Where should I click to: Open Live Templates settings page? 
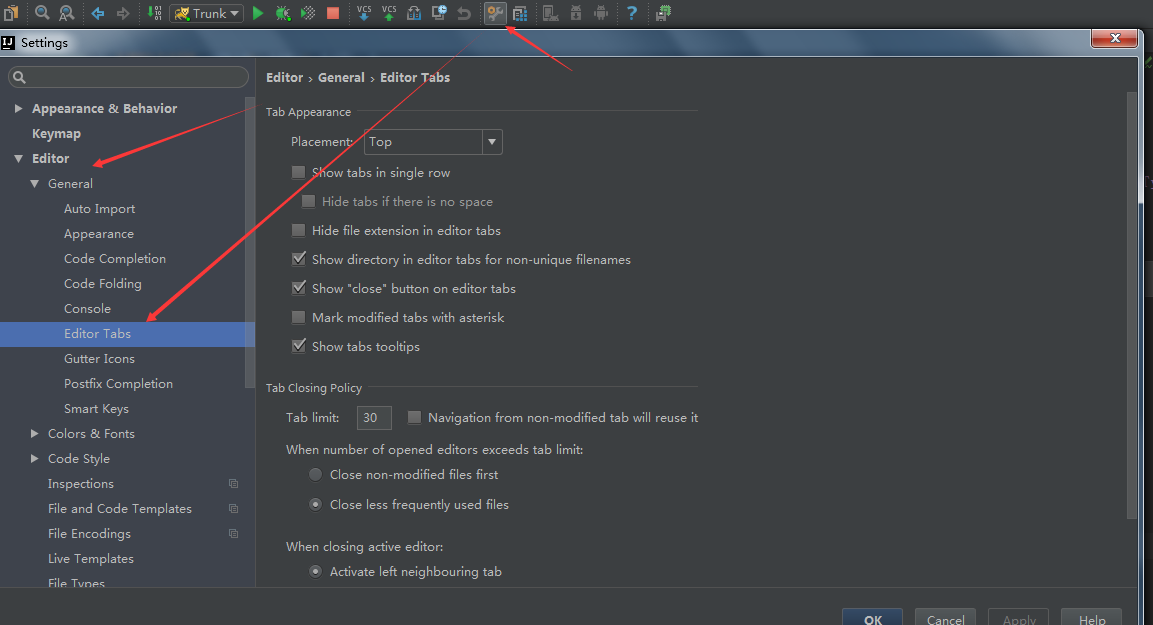click(90, 559)
